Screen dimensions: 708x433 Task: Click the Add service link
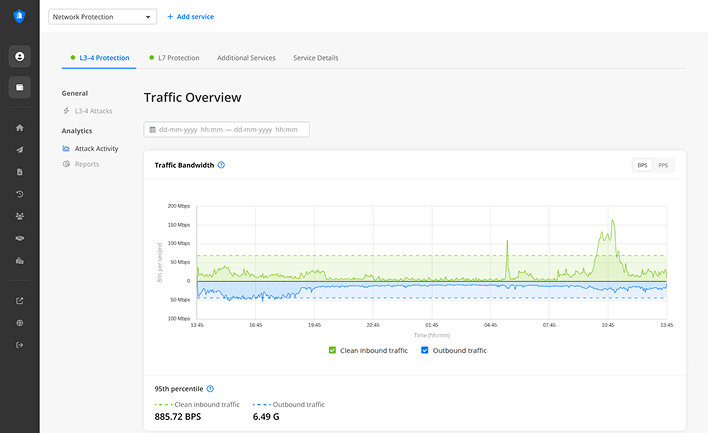[x=190, y=17]
